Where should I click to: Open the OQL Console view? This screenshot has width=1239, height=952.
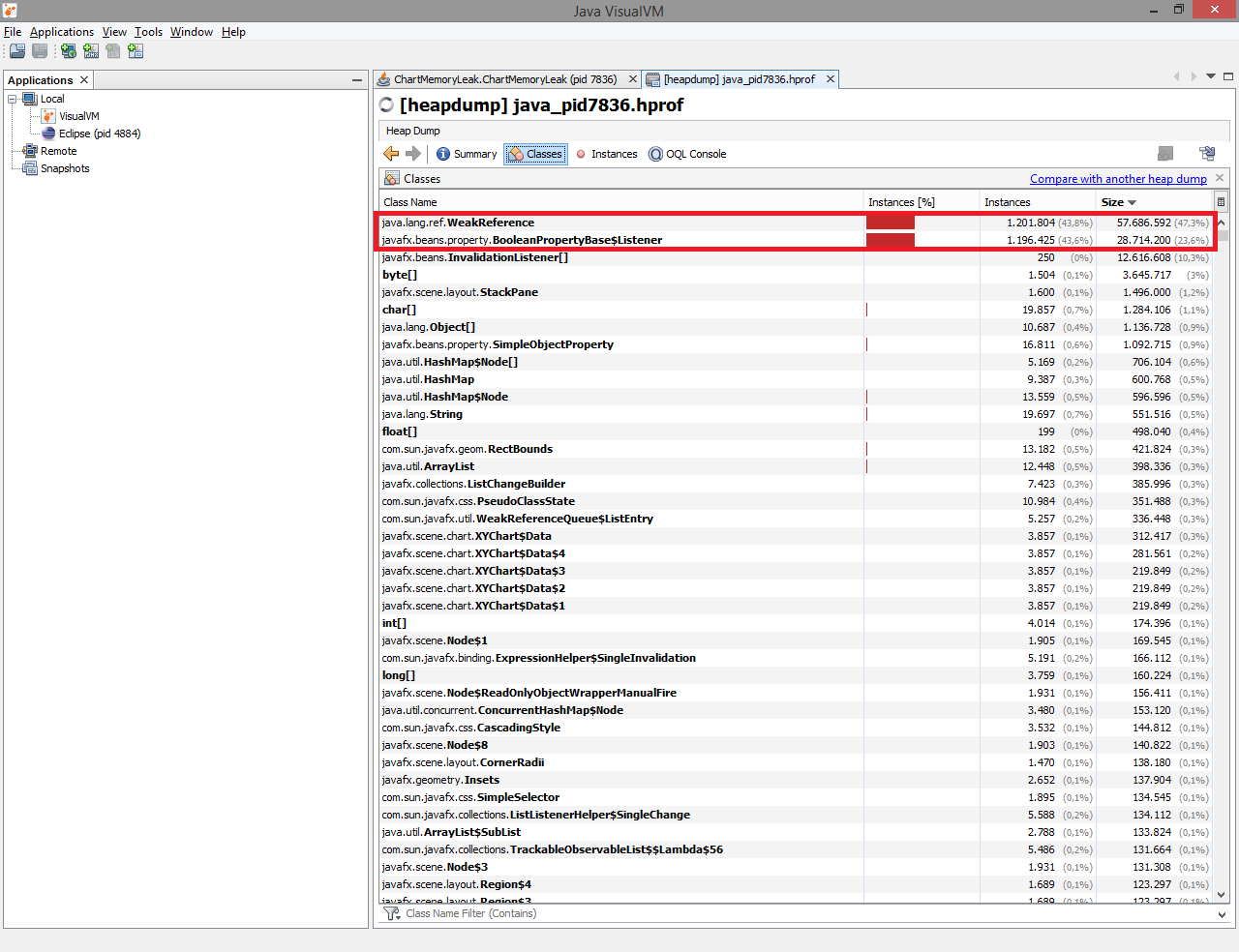687,154
